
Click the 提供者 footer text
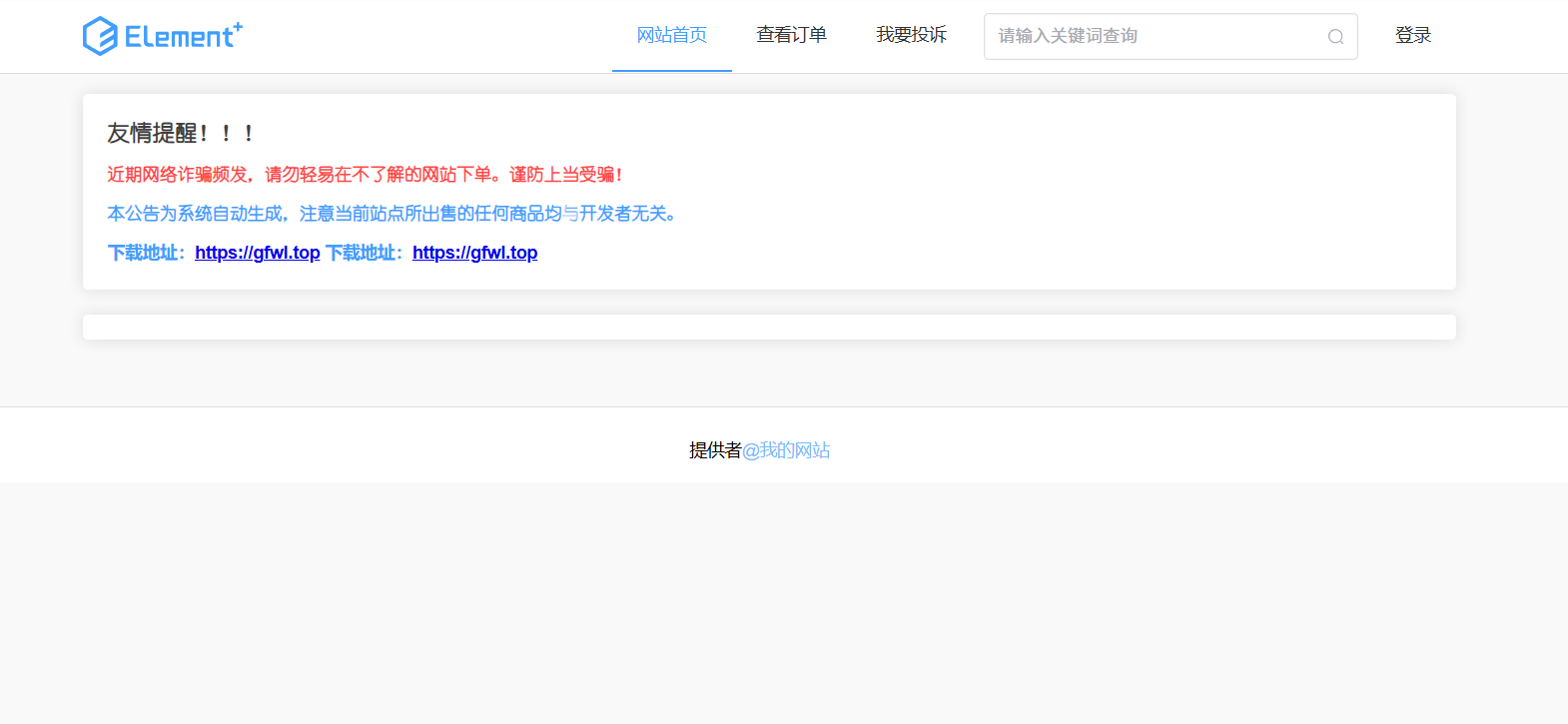click(715, 450)
